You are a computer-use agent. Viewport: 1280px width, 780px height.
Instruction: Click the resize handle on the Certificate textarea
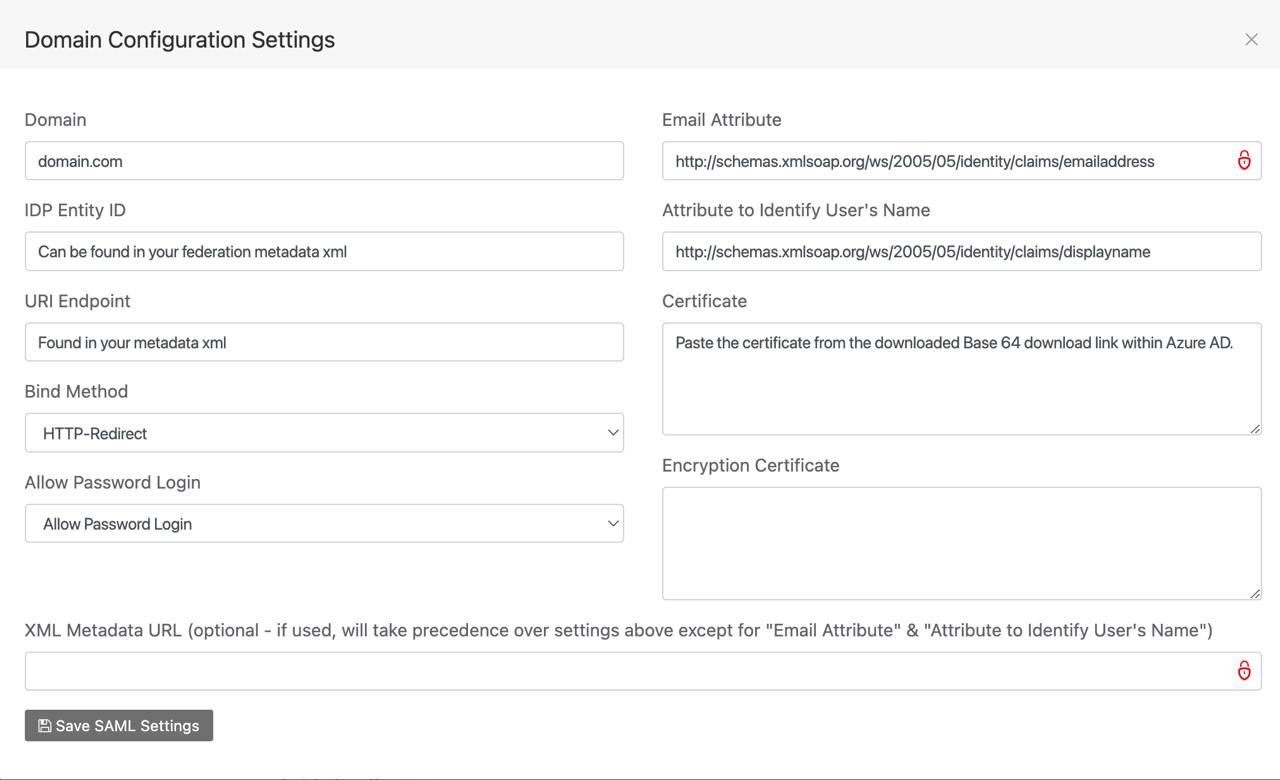click(x=1255, y=429)
